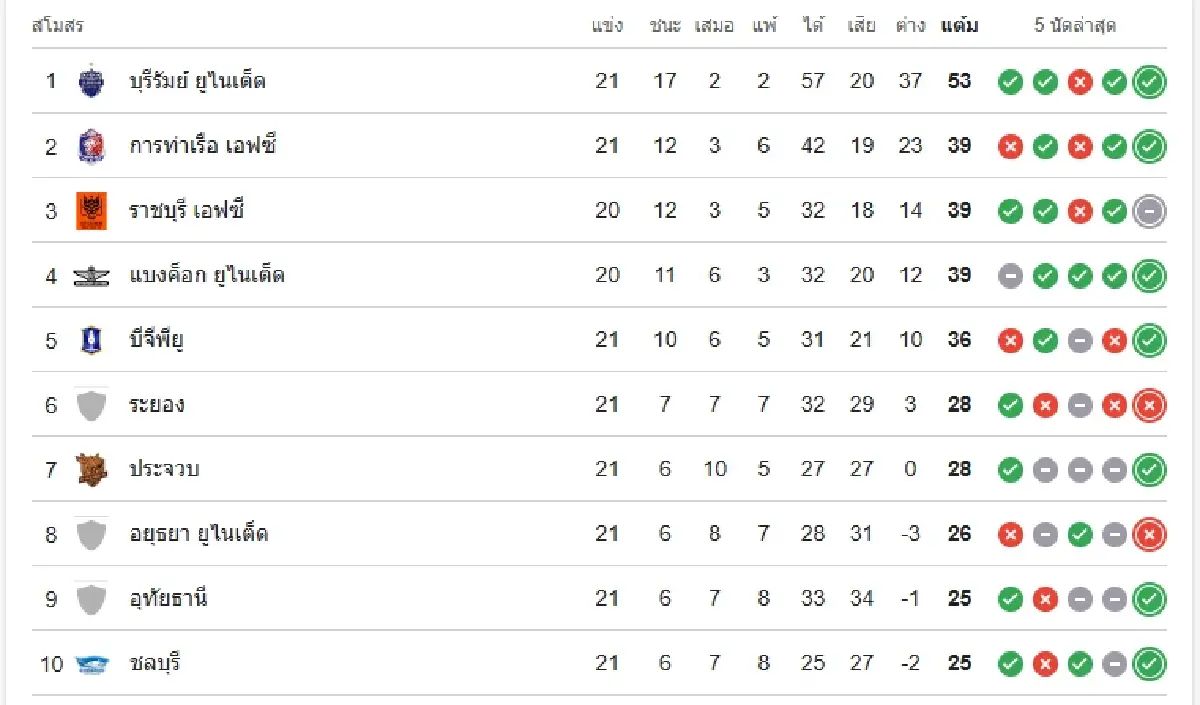The width and height of the screenshot is (1200, 705).
Task: Open the บุรีรัมย์ ยูไนเต็ด team link
Action: tap(198, 81)
